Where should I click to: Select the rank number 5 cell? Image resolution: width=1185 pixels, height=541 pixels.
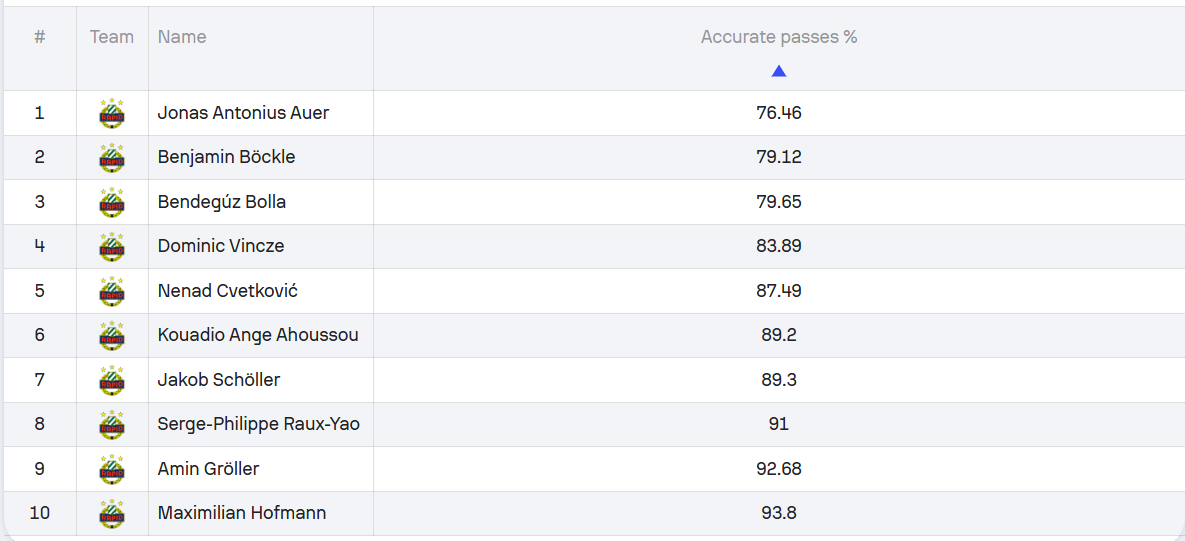click(39, 291)
